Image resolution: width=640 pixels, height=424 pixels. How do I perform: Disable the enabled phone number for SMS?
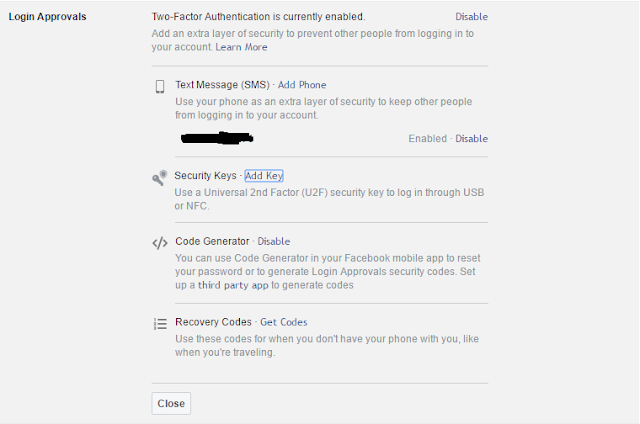pos(471,139)
